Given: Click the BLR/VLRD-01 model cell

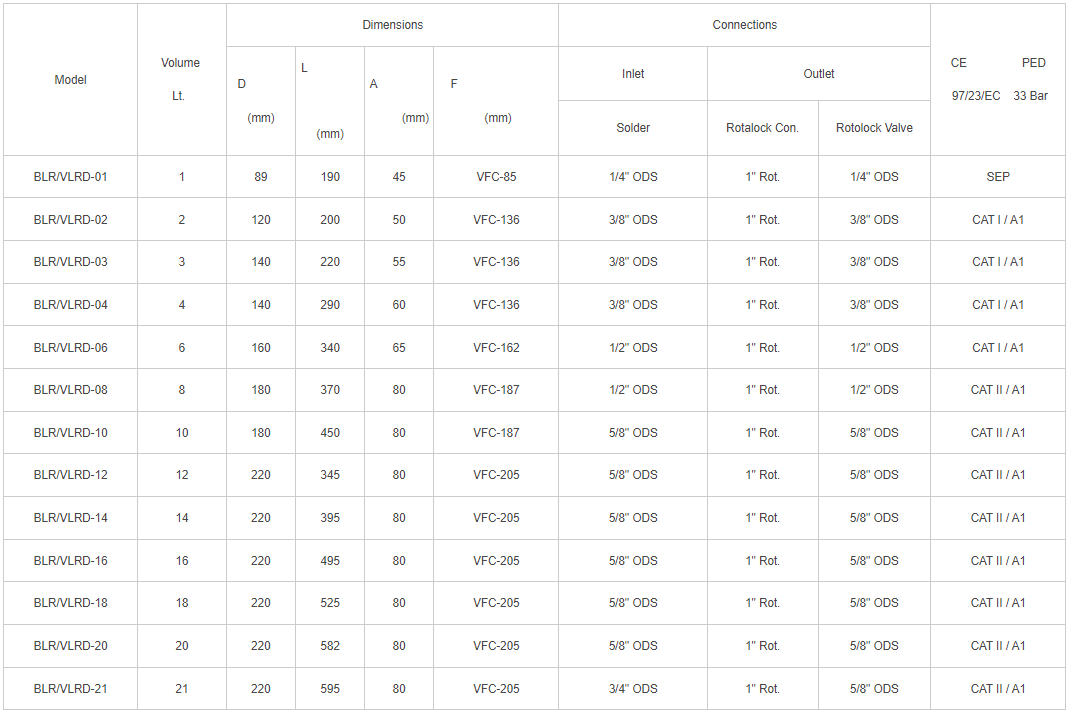Looking at the screenshot, I should pos(70,177).
